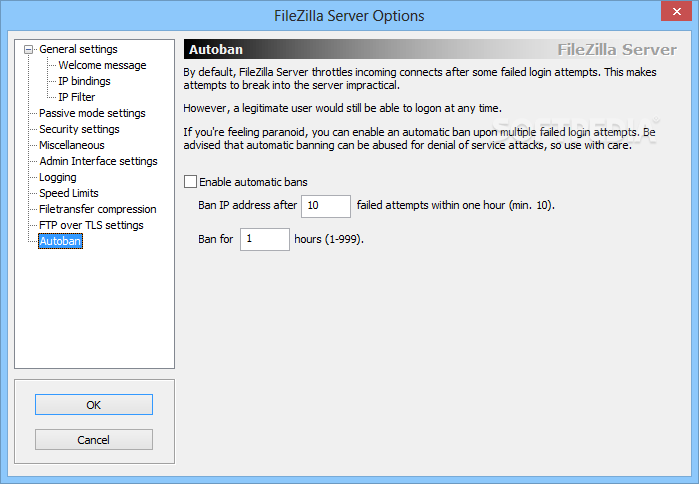Open the Miscellaneous options page
Screen dimensions: 699x484
coord(72,145)
